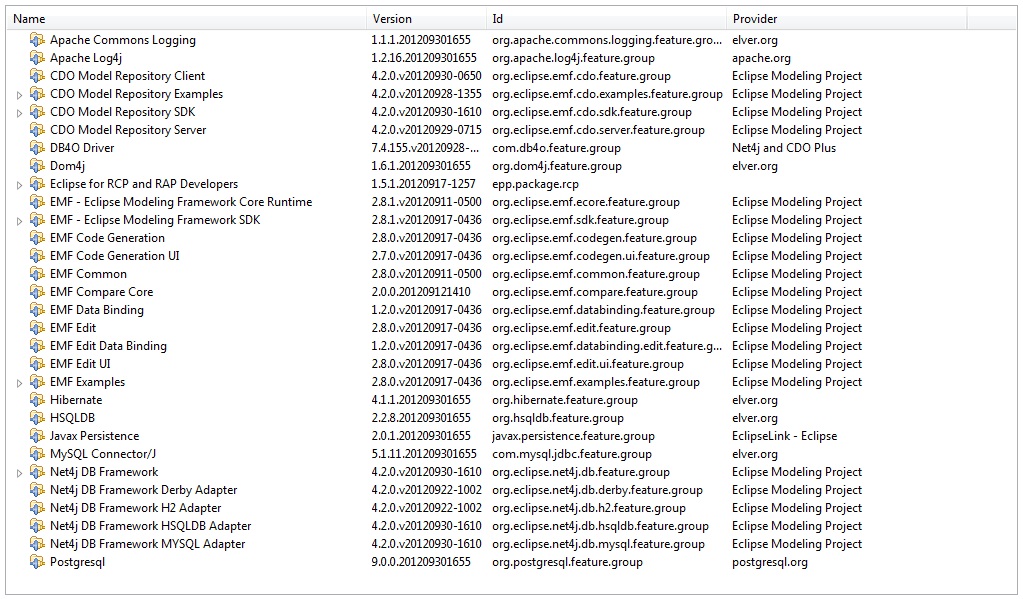Click the Postgresql feature icon
This screenshot has height=599, width=1023.
tap(37, 562)
